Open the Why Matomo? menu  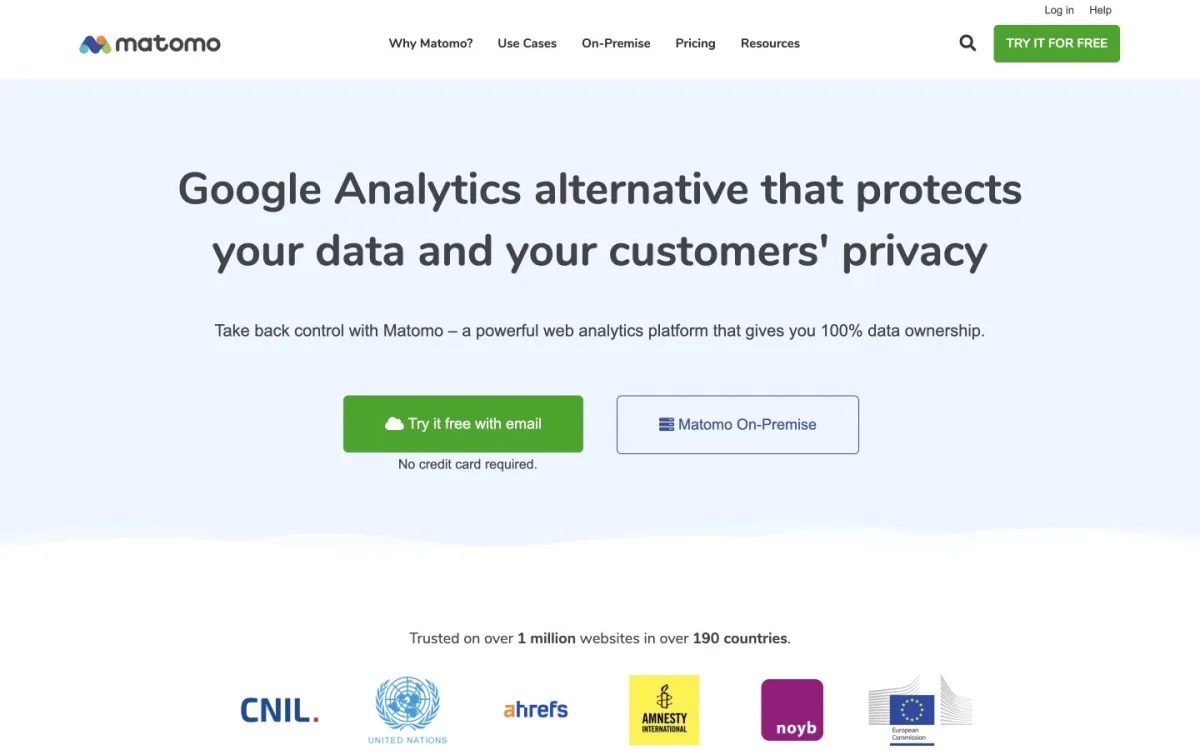tap(431, 43)
